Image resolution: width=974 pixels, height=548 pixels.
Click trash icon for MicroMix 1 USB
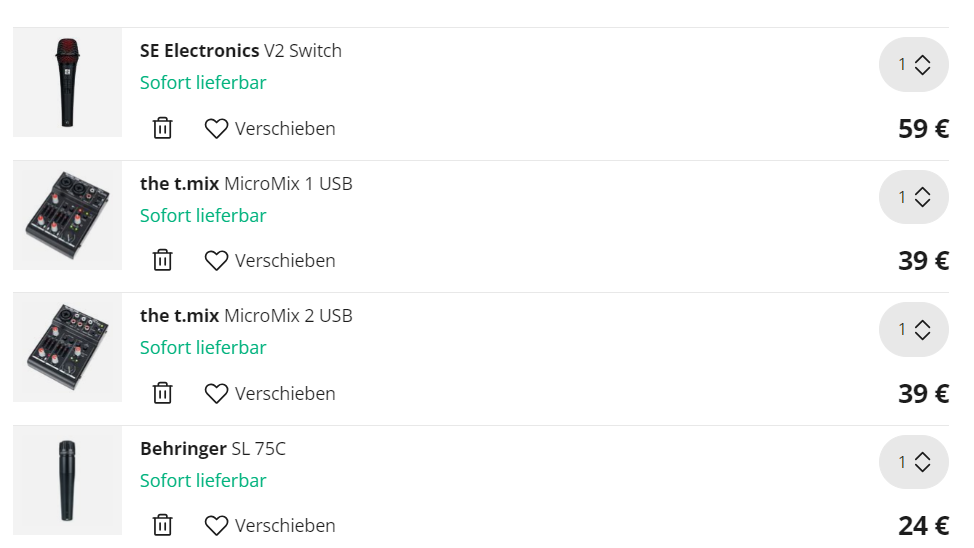tap(163, 260)
